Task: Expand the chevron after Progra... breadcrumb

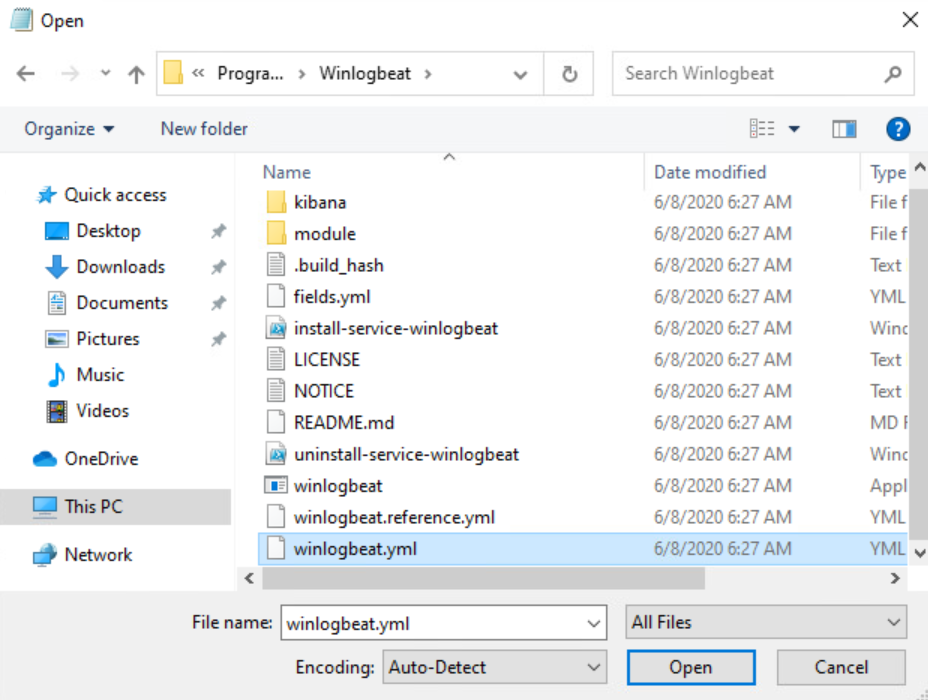Action: (302, 74)
